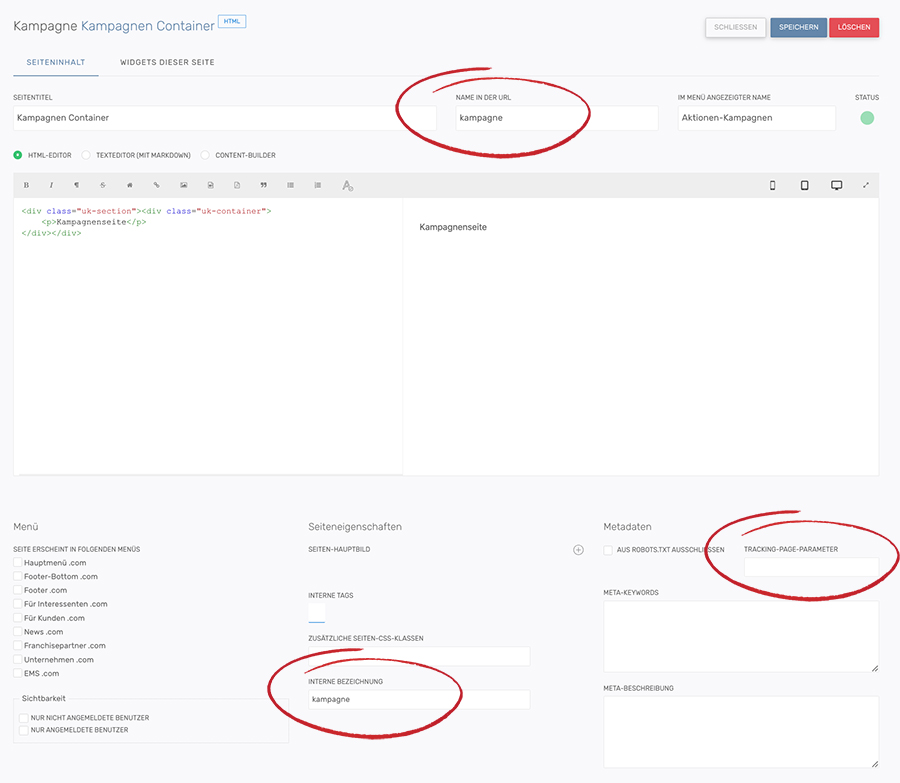Toggle bold formatting in HTML editor toolbar
The height and width of the screenshot is (783, 900).
pyautogui.click(x=26, y=185)
